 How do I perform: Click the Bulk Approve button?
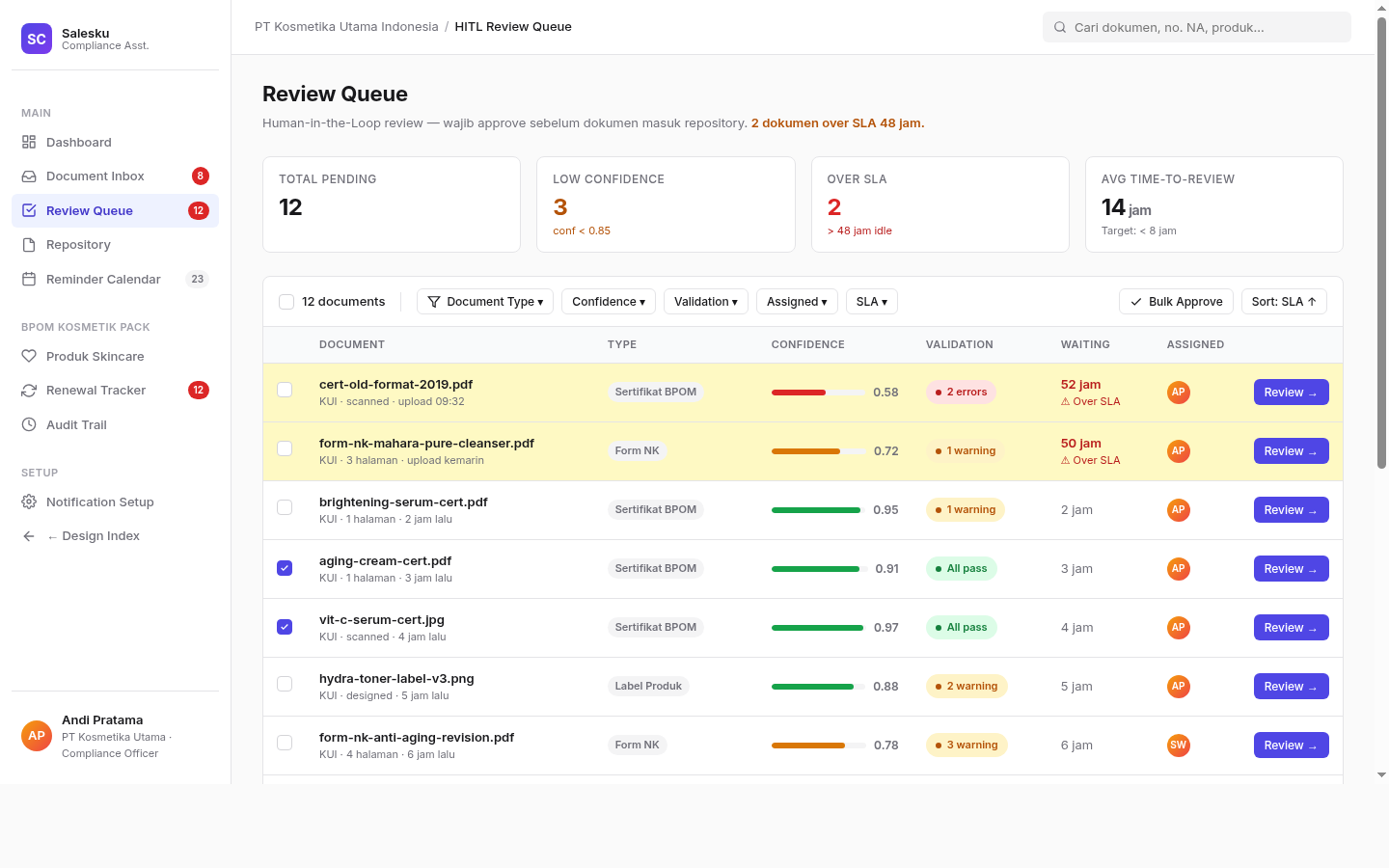[x=1176, y=302]
